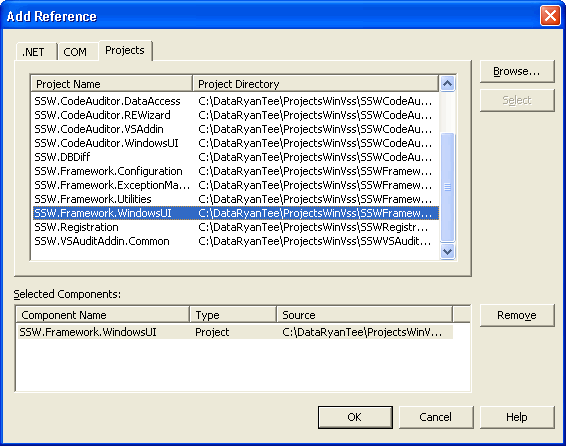
Task: Select SSW.Registration project row
Action: [236, 227]
